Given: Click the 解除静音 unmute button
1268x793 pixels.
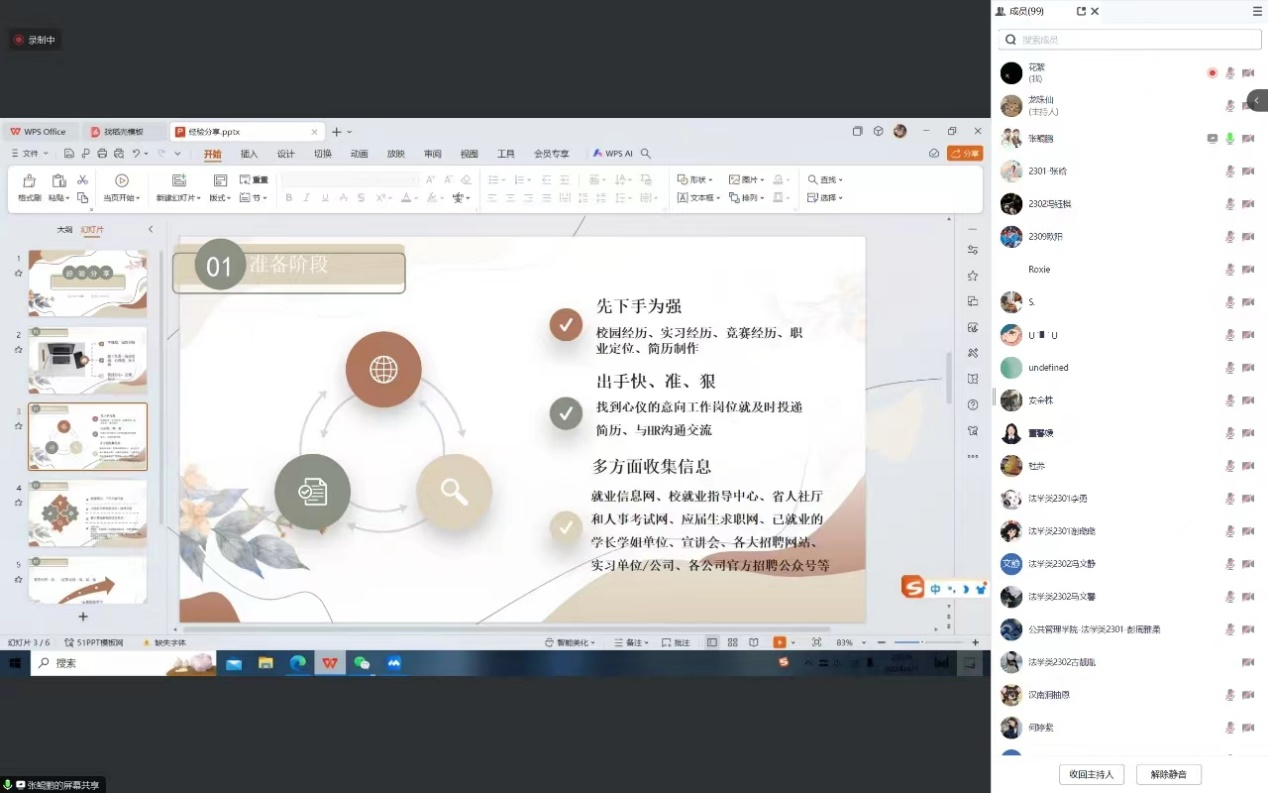Looking at the screenshot, I should pos(1168,774).
